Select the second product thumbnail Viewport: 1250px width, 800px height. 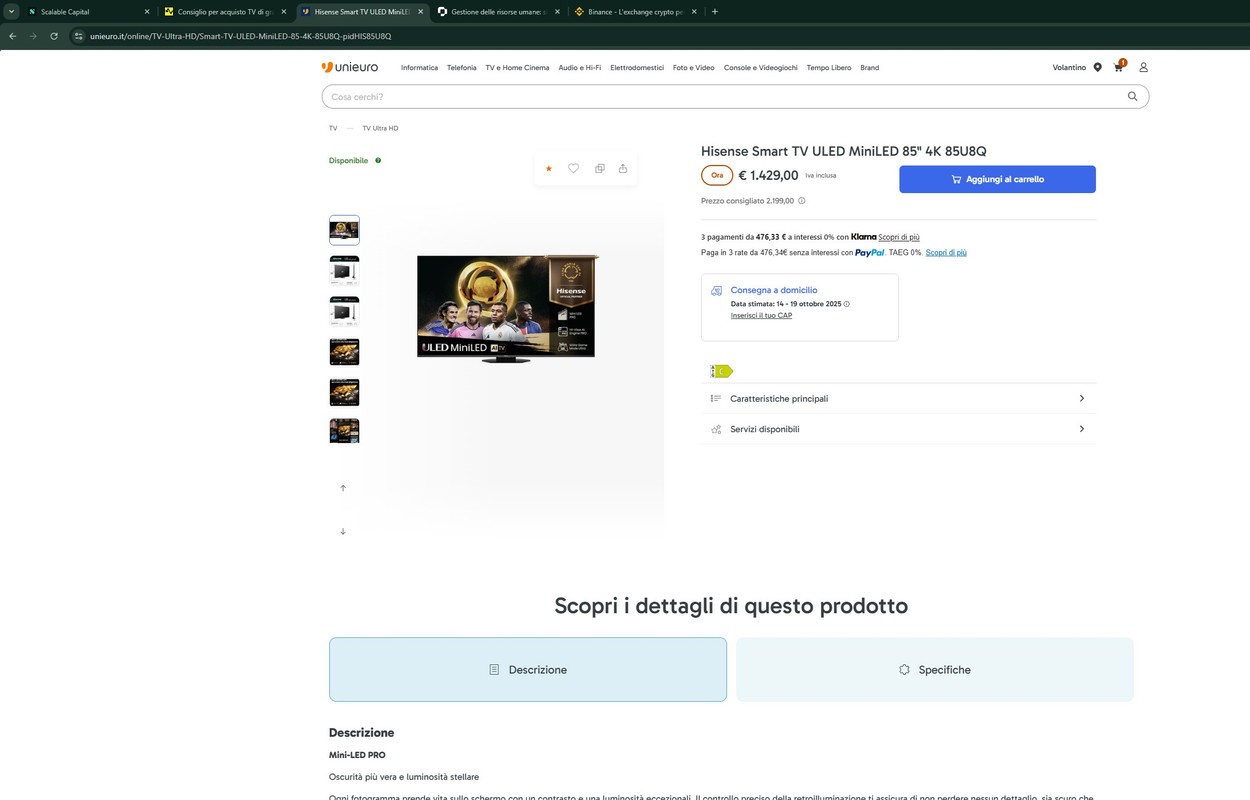click(x=344, y=270)
